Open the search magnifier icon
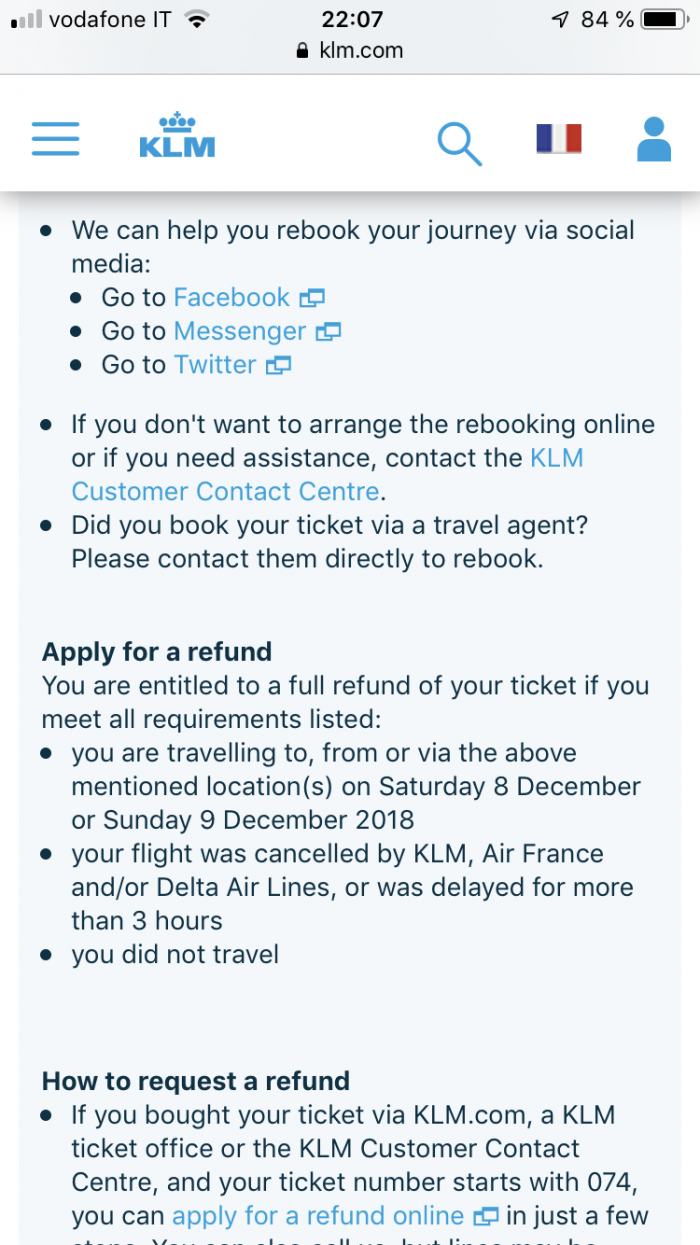Viewport: 700px width, 1245px height. [x=459, y=142]
